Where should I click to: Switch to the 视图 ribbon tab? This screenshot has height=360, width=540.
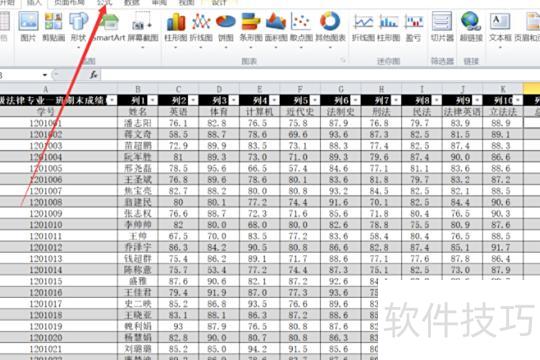(x=187, y=3)
